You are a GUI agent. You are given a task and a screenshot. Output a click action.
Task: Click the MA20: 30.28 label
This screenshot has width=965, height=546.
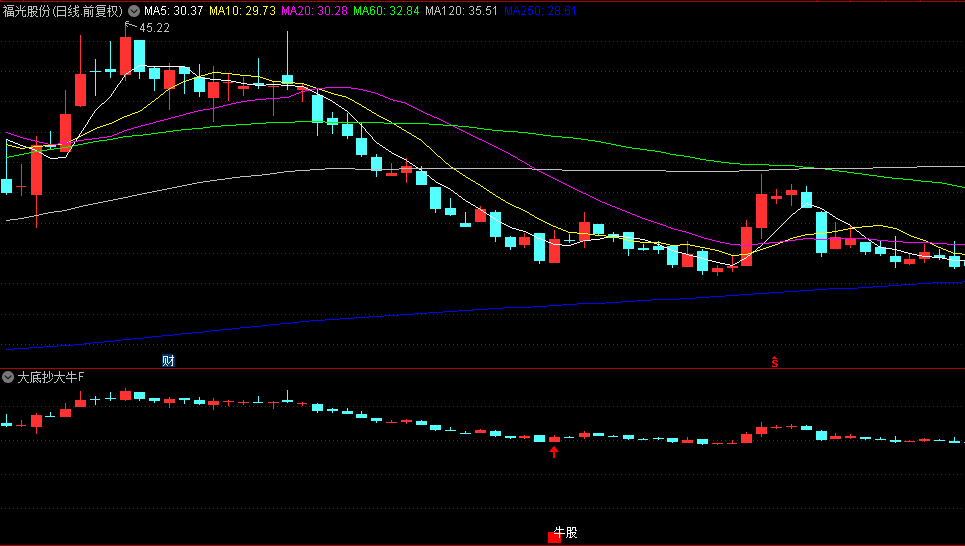click(314, 10)
